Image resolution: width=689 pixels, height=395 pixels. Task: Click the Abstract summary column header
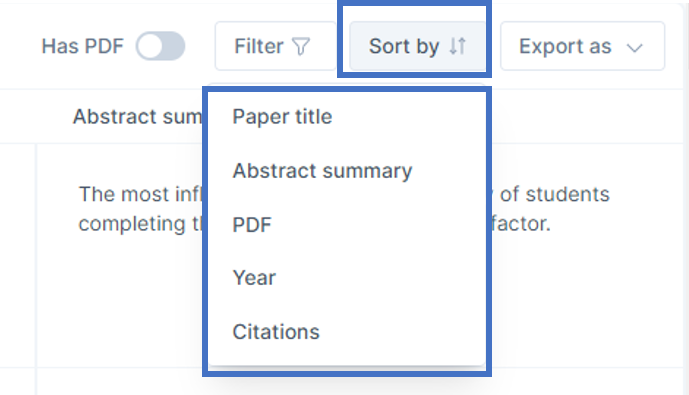coord(138,117)
